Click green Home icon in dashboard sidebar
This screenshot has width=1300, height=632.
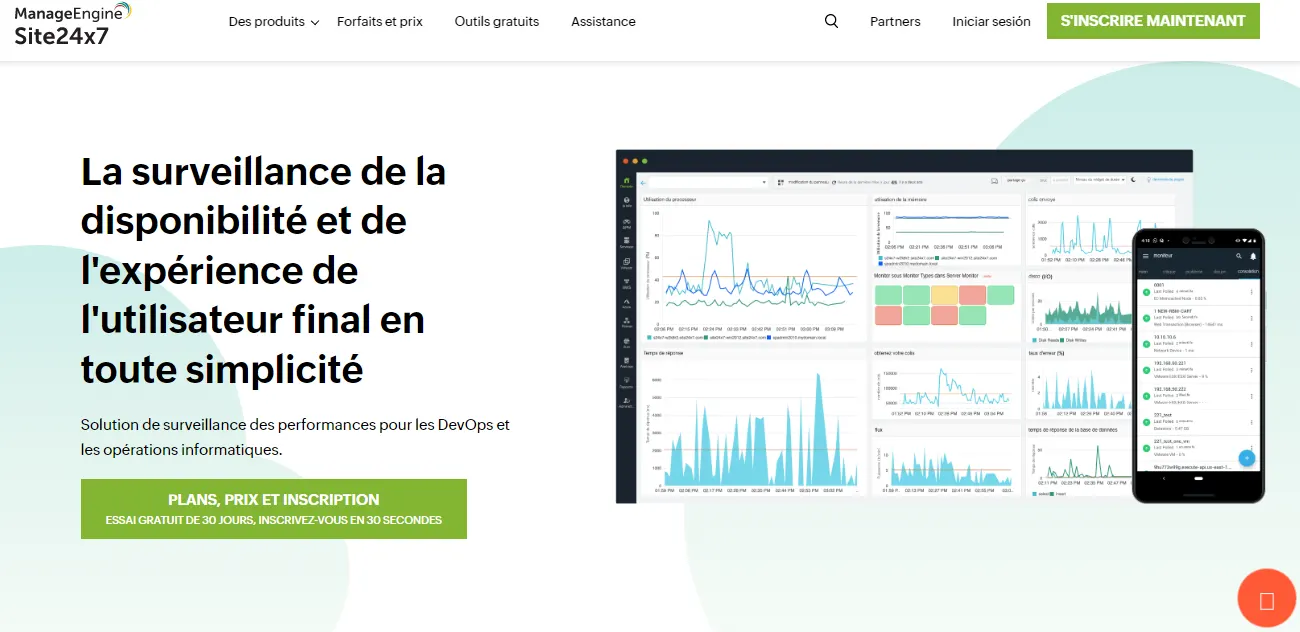pos(626,181)
